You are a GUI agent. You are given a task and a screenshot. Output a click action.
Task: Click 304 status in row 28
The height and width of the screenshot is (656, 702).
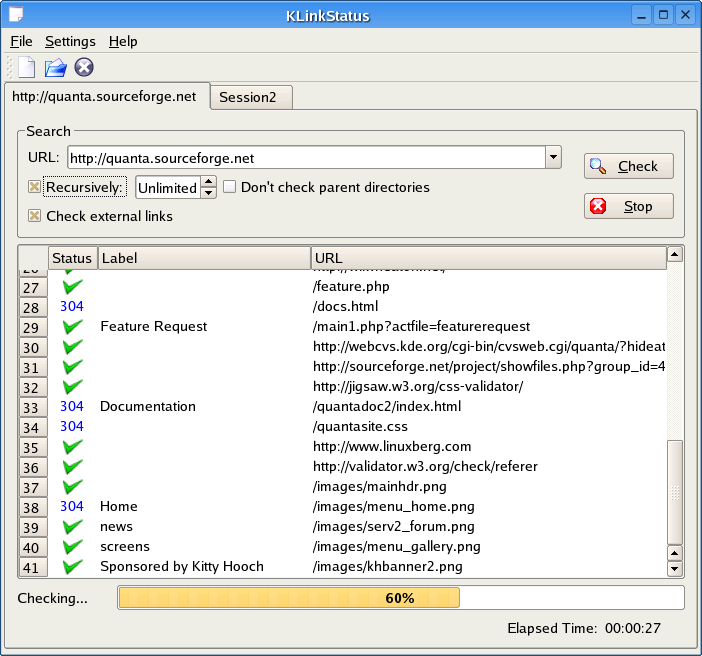coord(72,306)
